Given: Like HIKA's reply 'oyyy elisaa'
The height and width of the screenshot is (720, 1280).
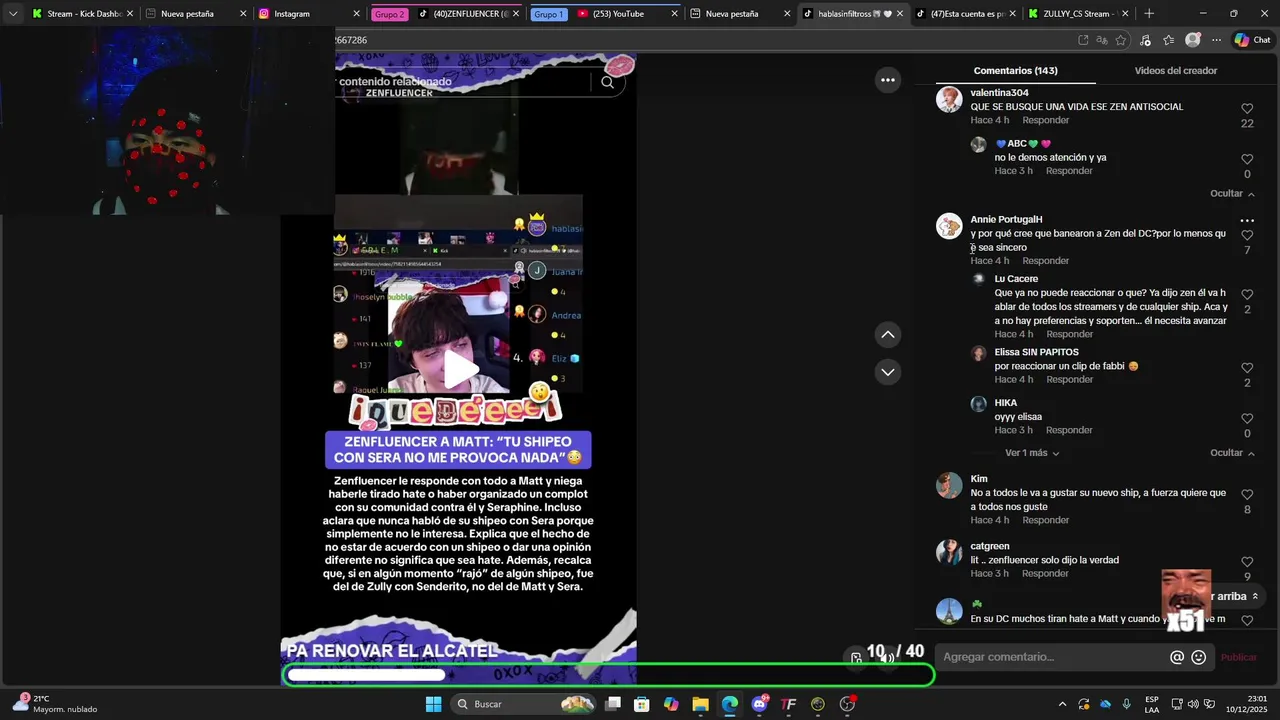Looking at the screenshot, I should 1247,419.
